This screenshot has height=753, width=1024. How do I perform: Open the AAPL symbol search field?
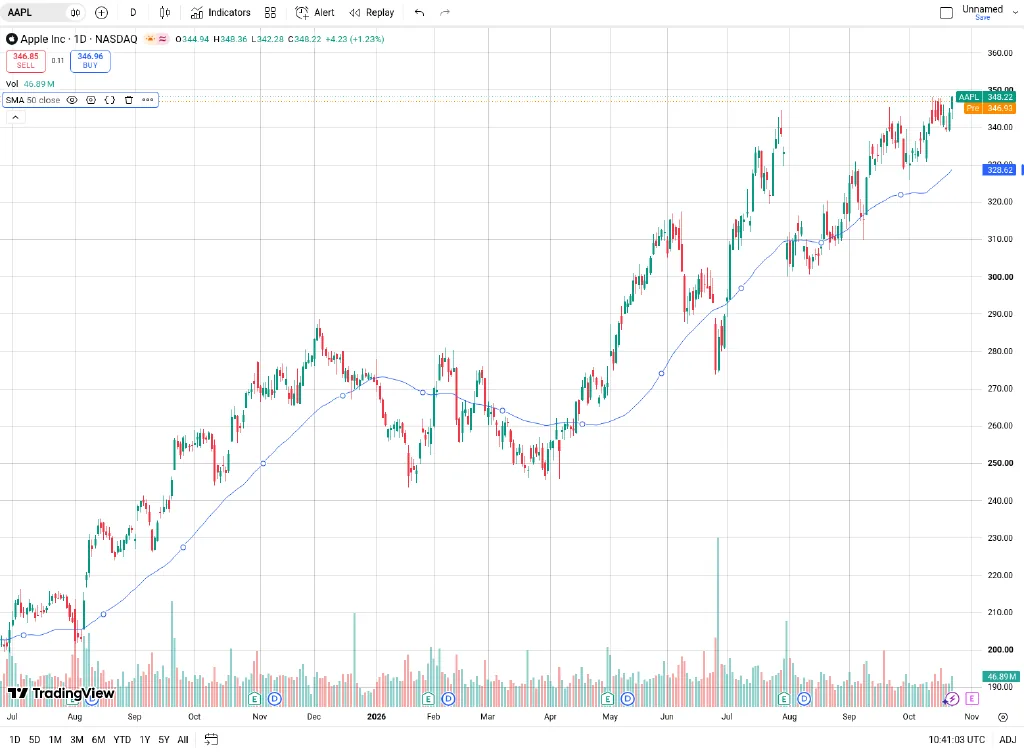pos(33,12)
